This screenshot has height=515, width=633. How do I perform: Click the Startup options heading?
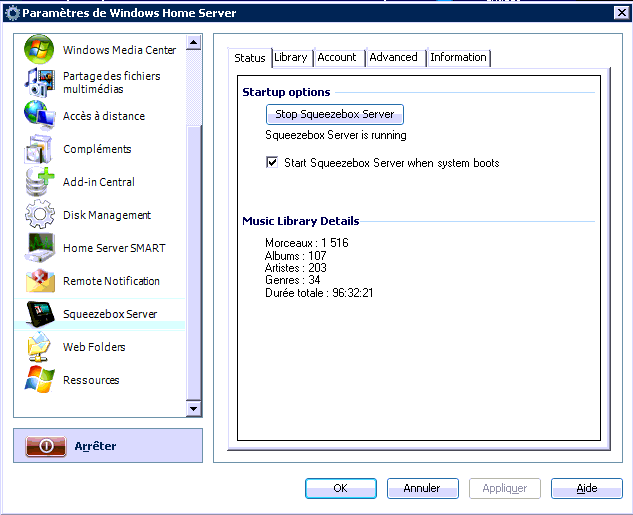pyautogui.click(x=286, y=92)
